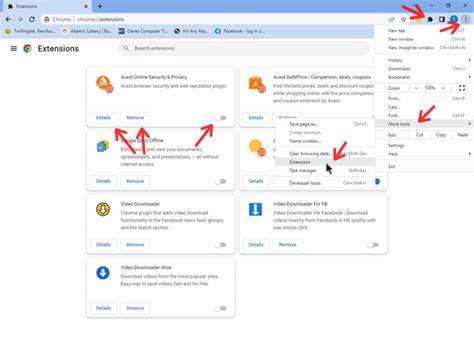Screen dimensions: 474x363
Task: Toggle Avast Online Security & Privacy extension
Action: click(221, 118)
